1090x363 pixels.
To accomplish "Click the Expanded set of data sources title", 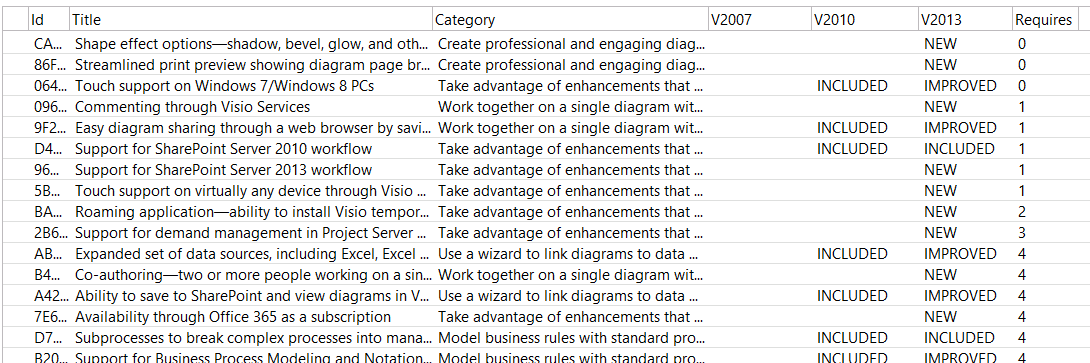I will coord(252,254).
